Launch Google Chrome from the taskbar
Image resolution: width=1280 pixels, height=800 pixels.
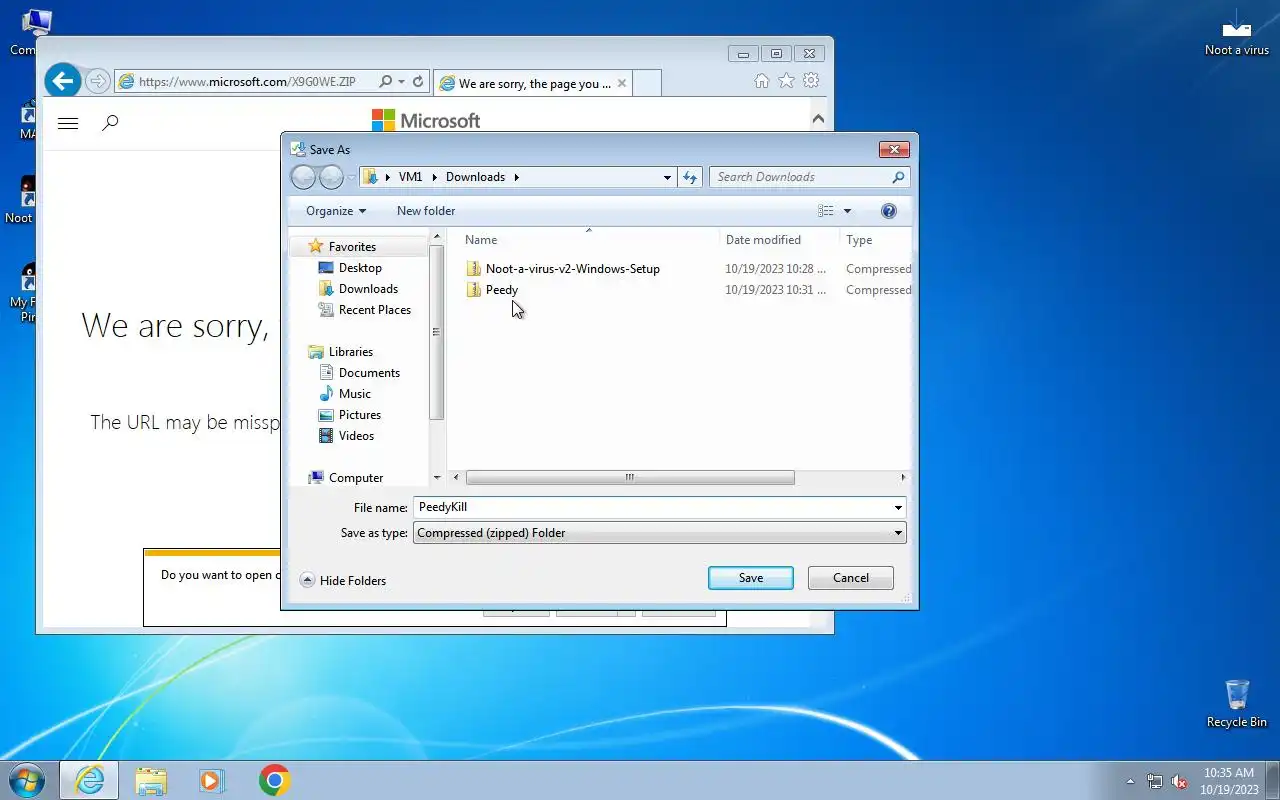point(274,780)
